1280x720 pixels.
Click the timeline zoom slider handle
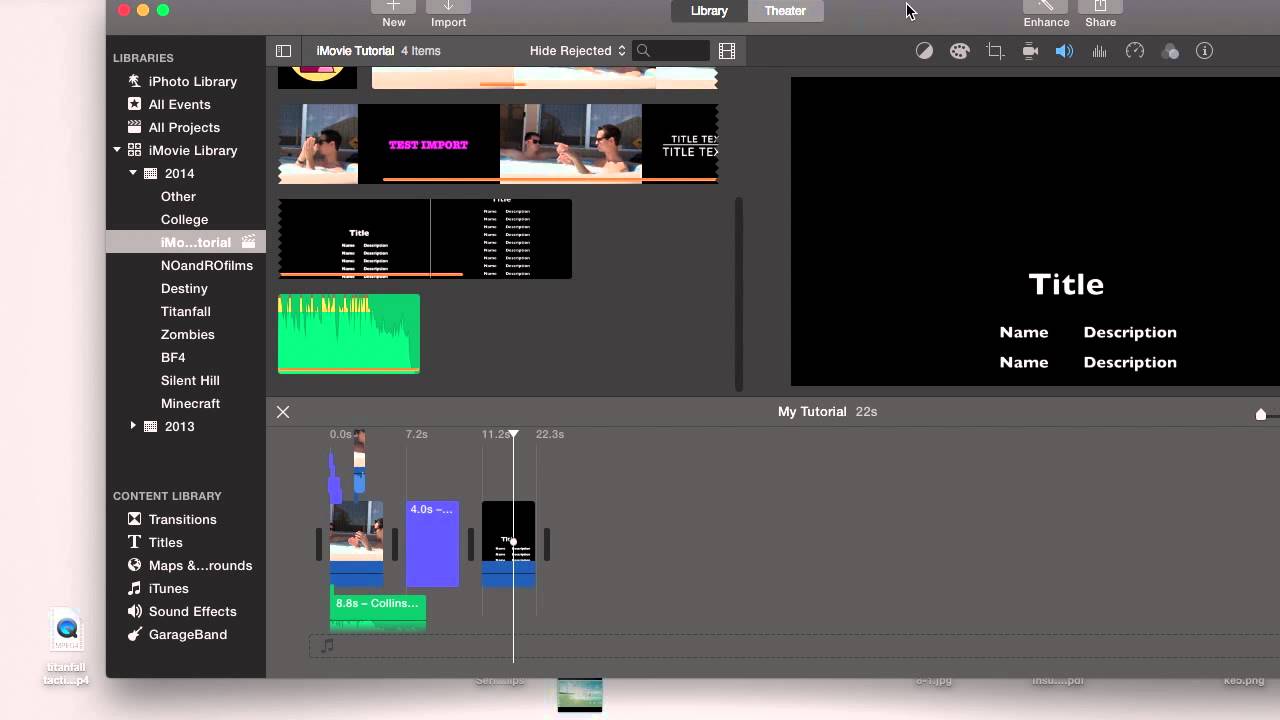coord(1261,414)
